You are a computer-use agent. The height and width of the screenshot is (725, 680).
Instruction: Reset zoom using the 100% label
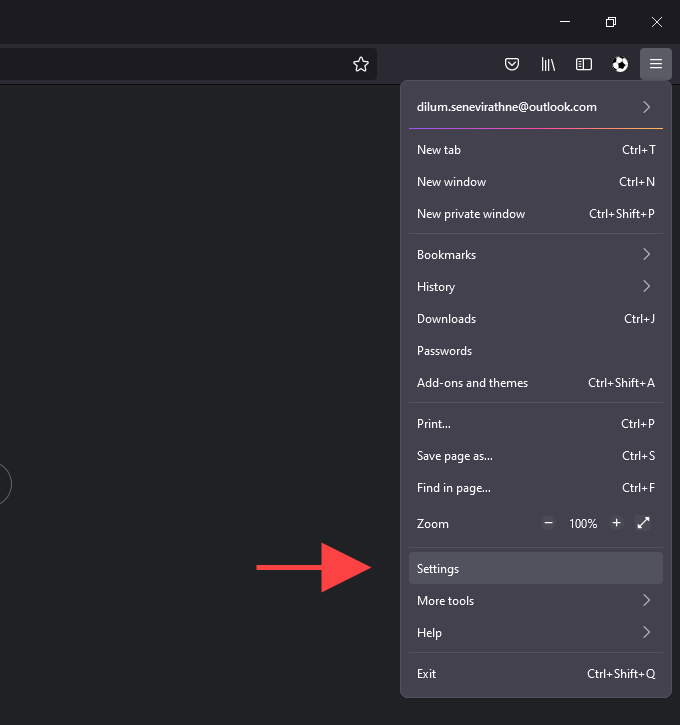coord(583,524)
